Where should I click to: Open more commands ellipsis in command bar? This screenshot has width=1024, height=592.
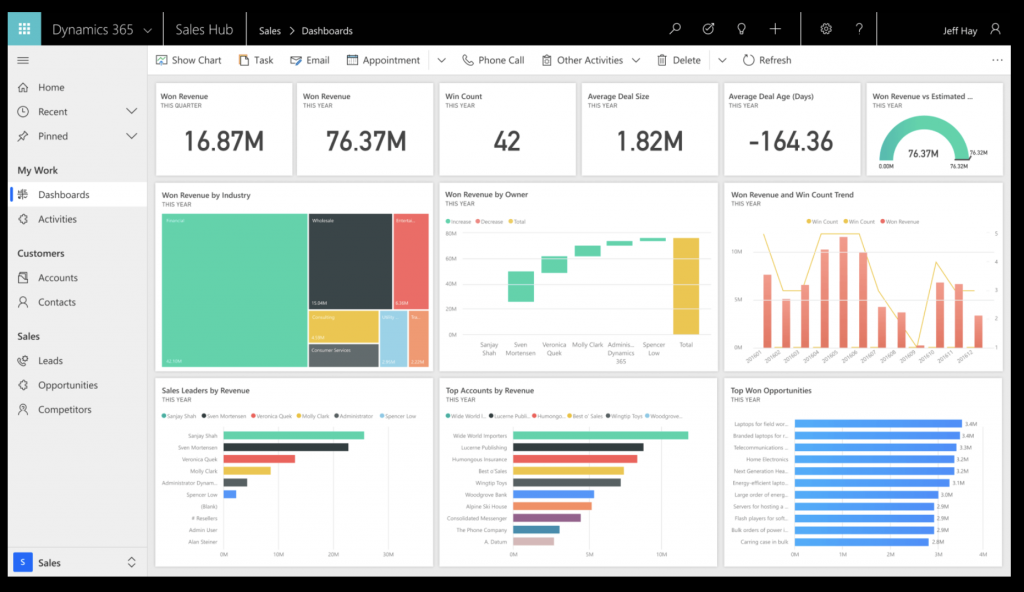pos(997,60)
